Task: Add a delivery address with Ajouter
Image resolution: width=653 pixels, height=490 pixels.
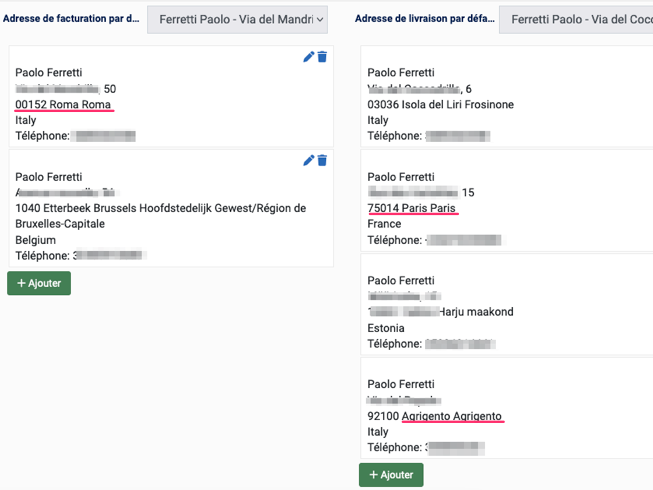Action: point(391,475)
